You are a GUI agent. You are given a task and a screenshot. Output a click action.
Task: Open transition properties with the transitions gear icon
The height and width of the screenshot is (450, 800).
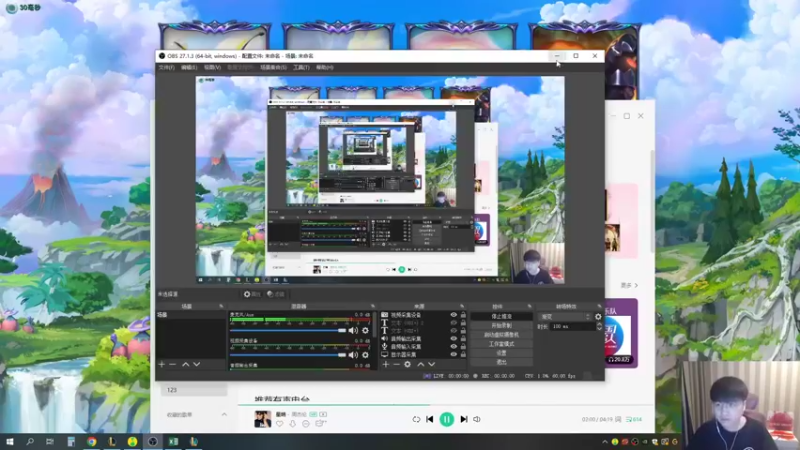pos(598,317)
